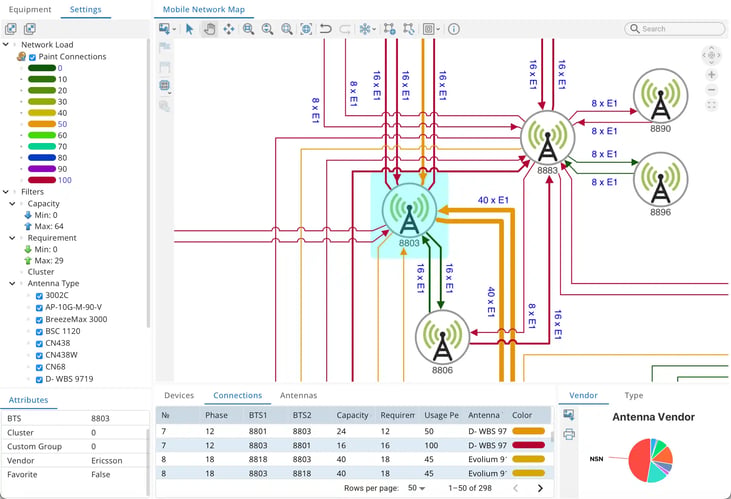Click the 50 load color swatch
The width and height of the screenshot is (731, 499).
click(42, 124)
